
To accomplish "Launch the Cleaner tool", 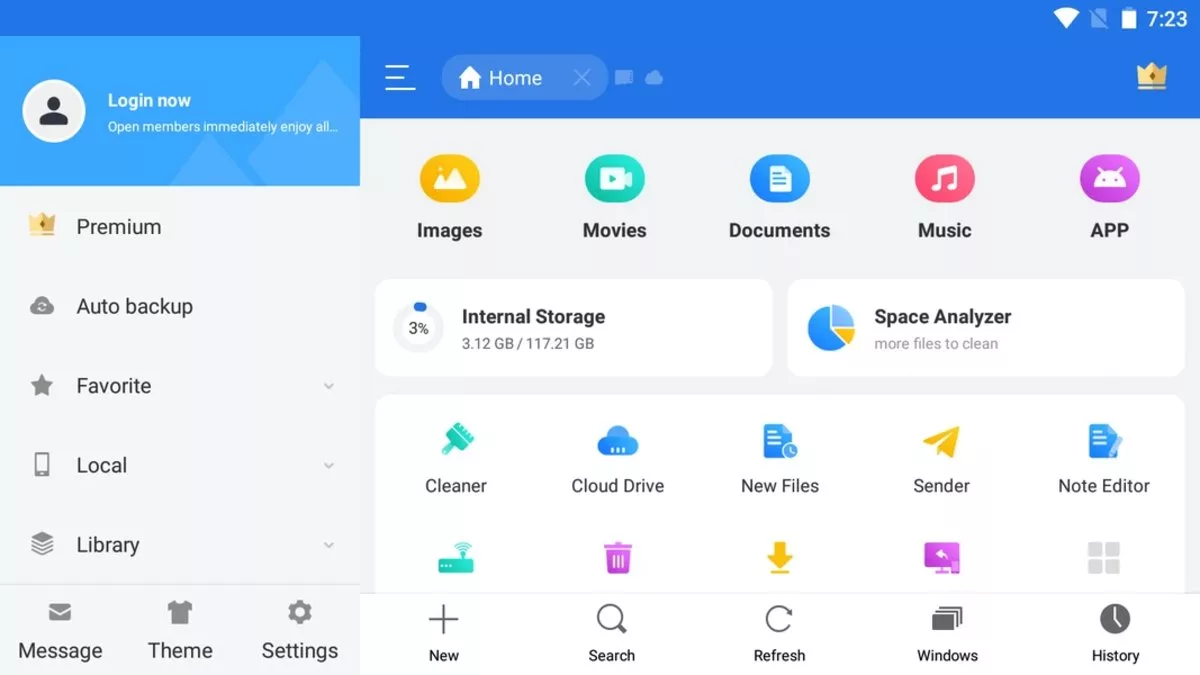I will point(455,455).
